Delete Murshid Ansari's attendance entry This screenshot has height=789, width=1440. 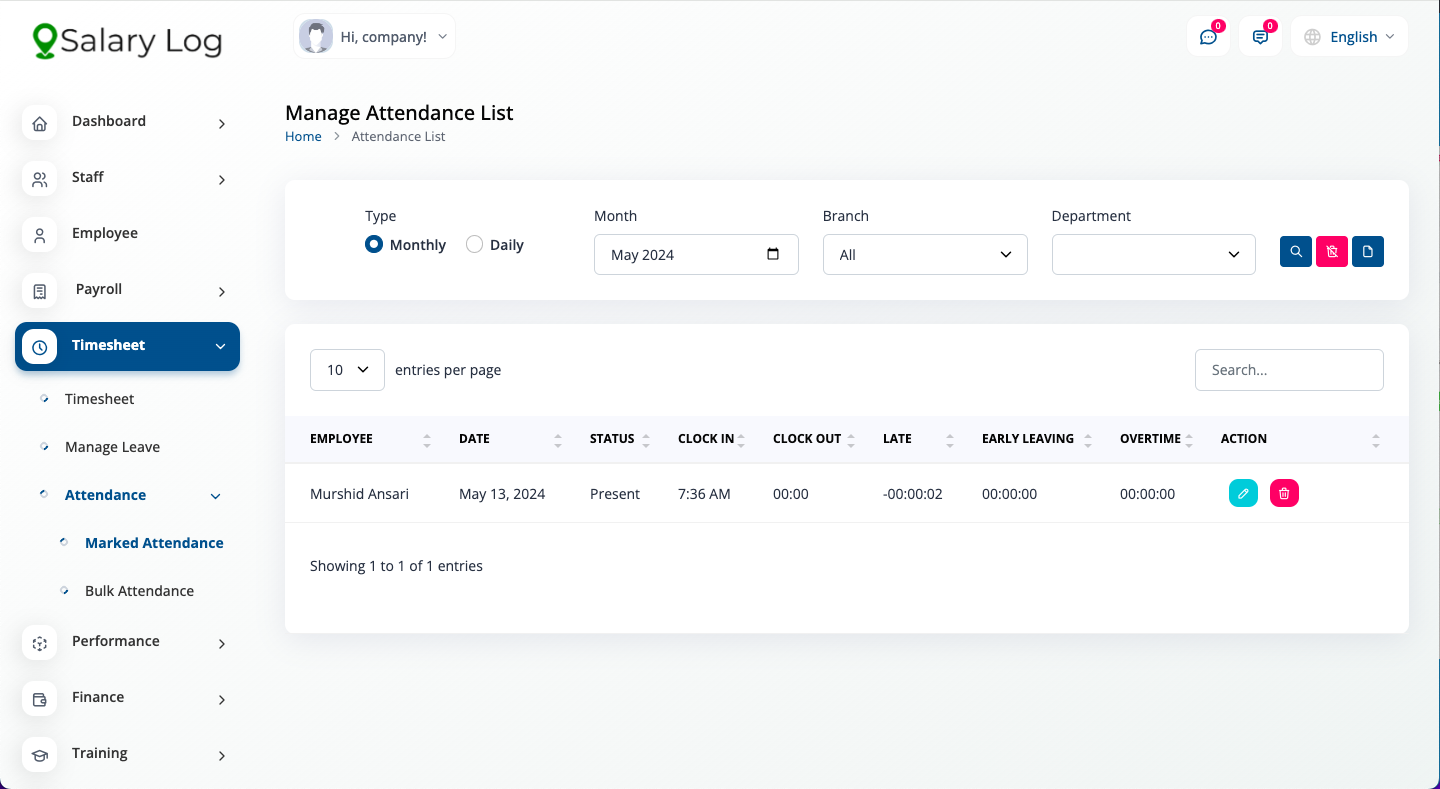click(1284, 493)
